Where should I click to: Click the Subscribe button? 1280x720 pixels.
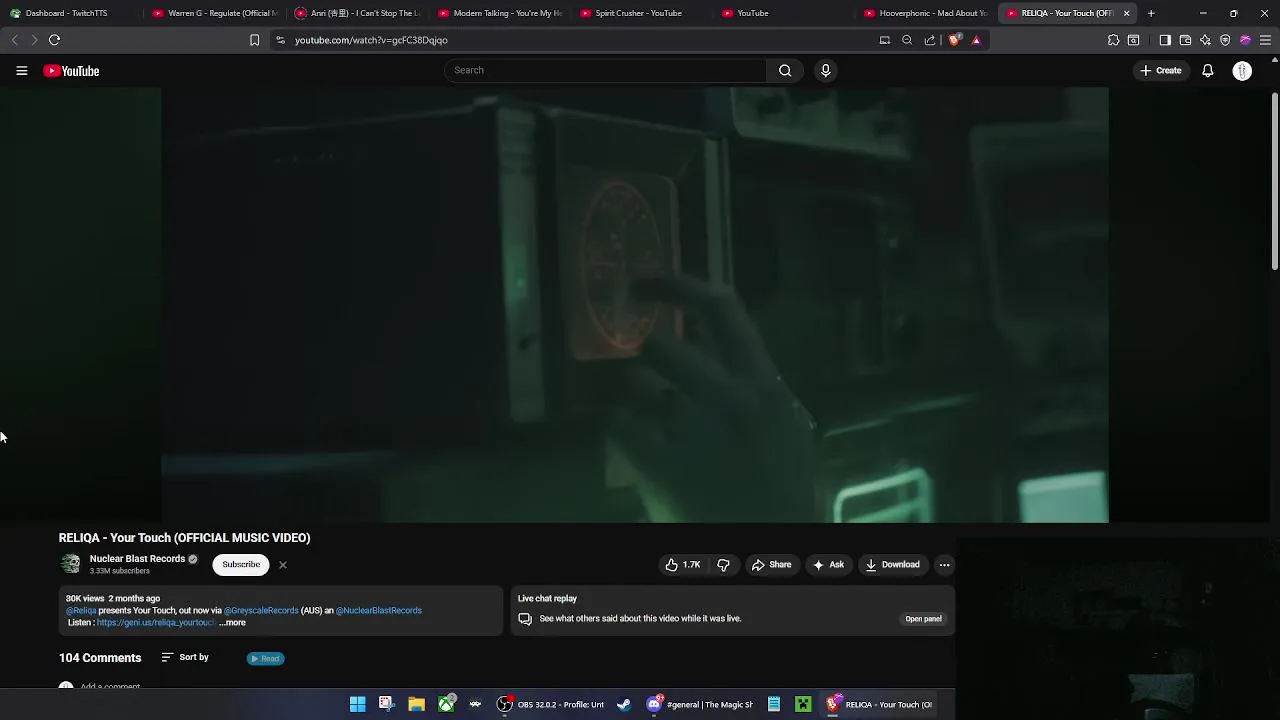point(241,565)
